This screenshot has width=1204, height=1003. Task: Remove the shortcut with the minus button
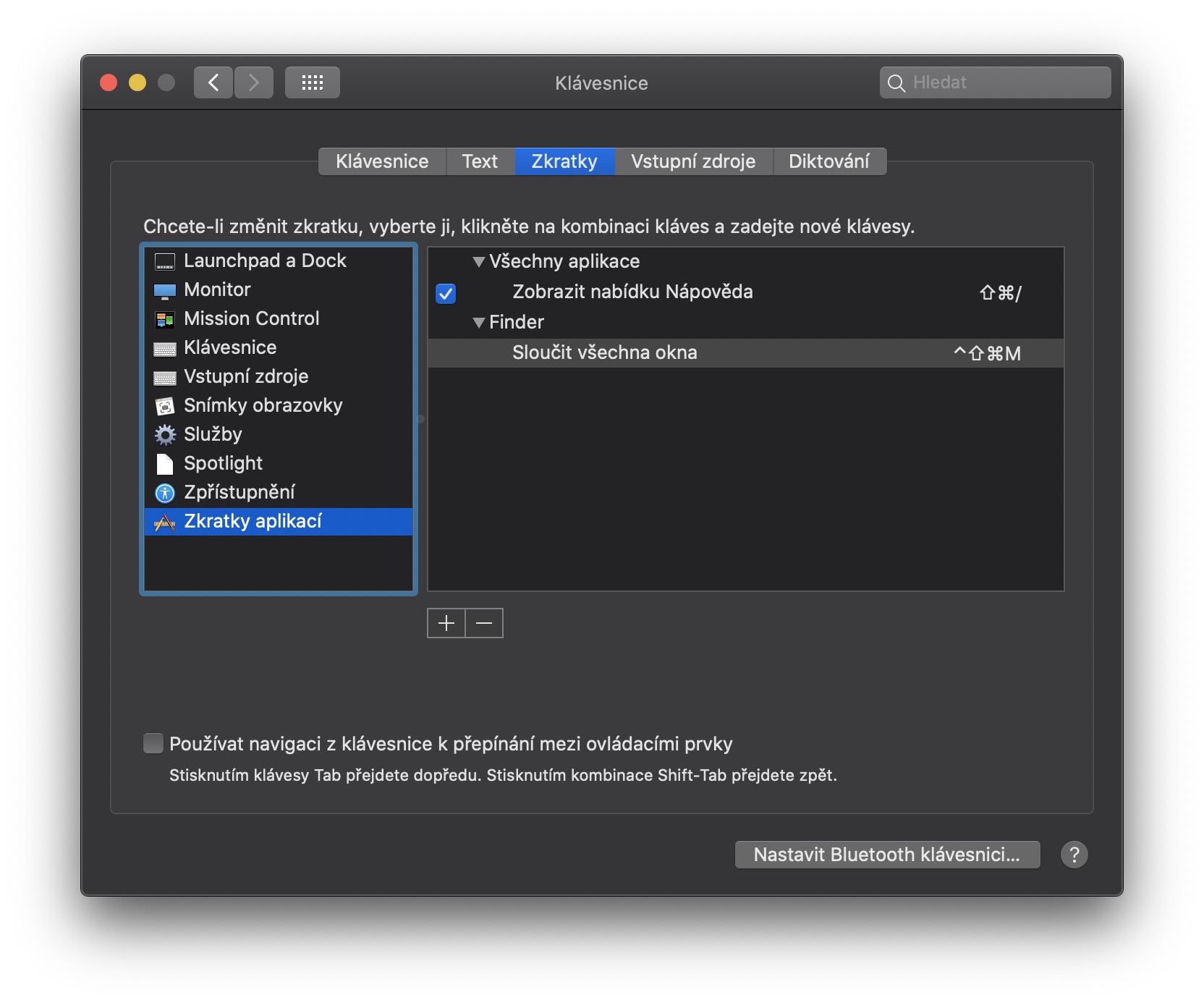point(484,623)
